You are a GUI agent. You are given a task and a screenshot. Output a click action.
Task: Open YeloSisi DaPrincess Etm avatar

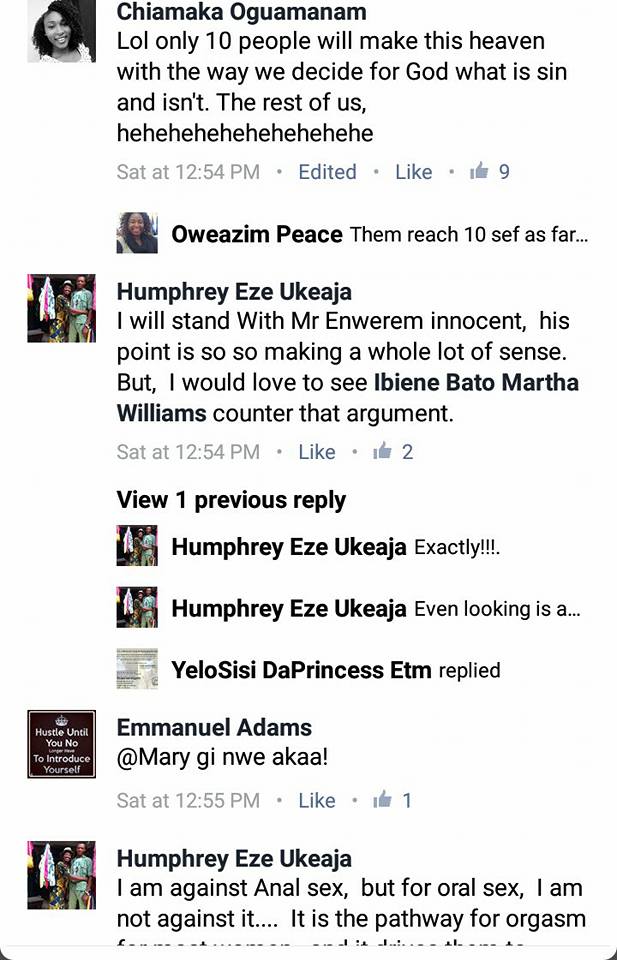click(137, 669)
